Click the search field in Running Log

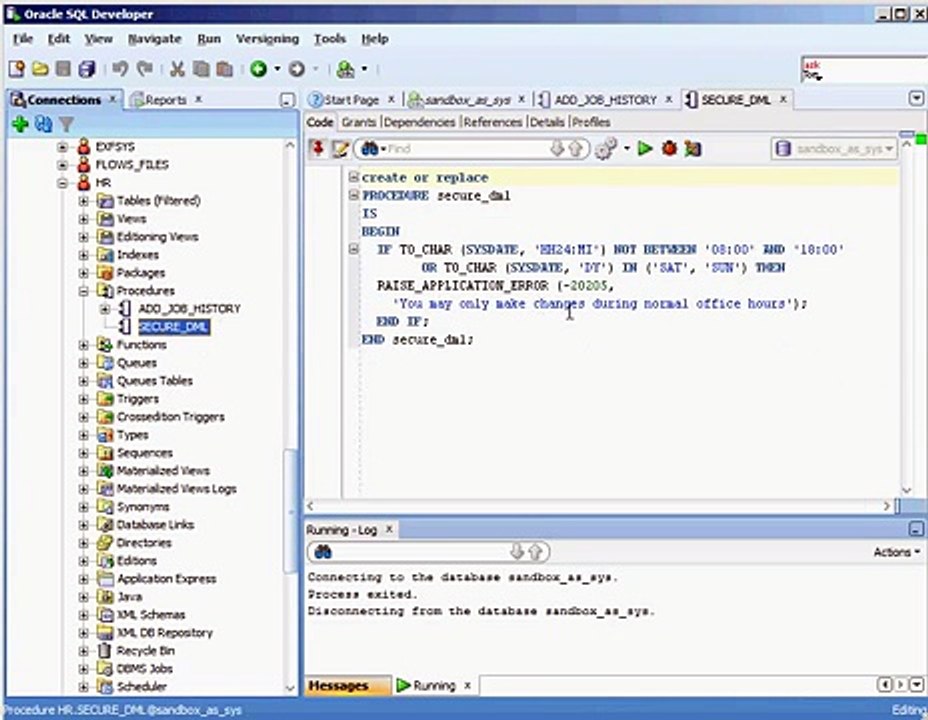click(x=421, y=552)
